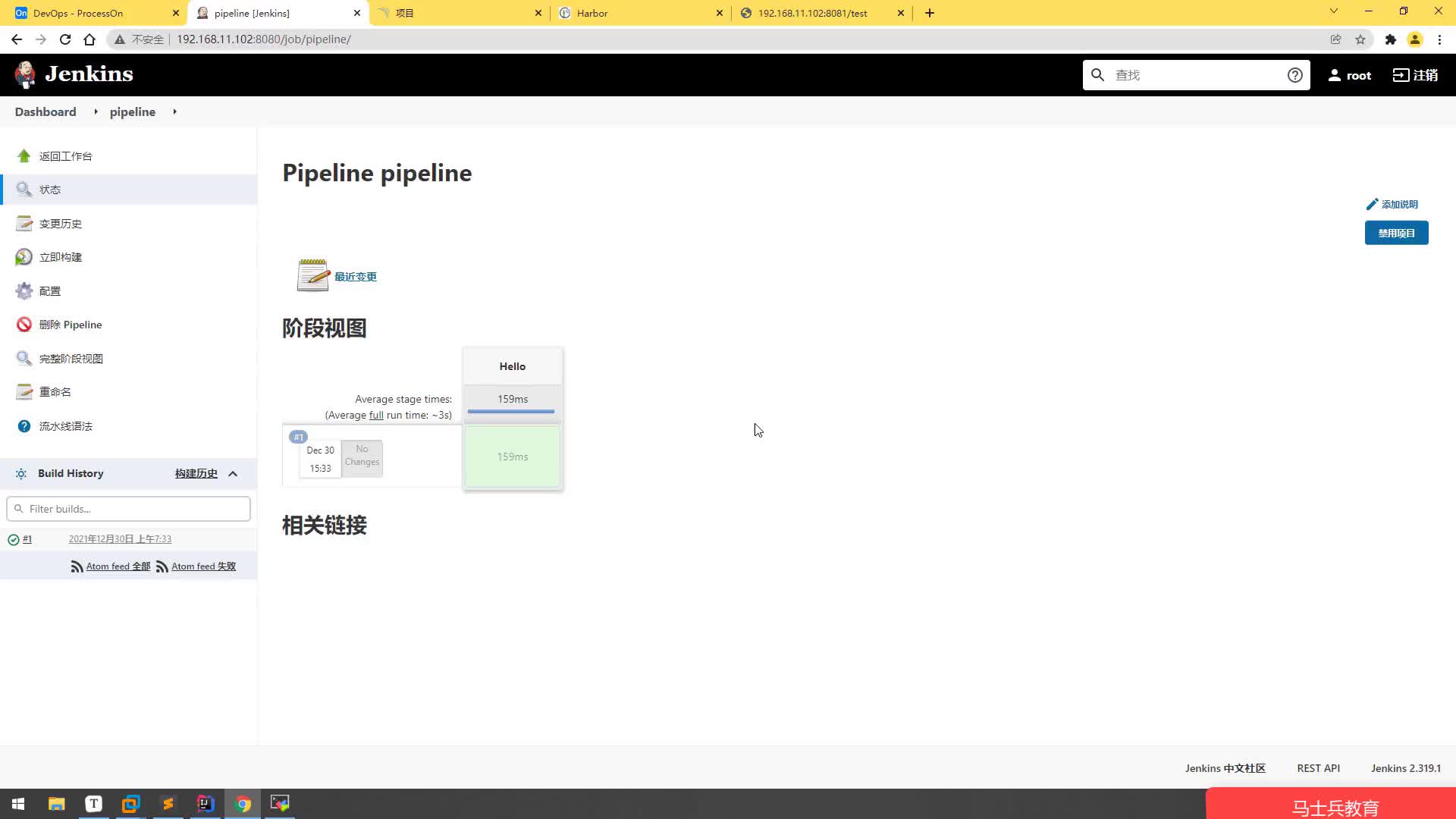Expand the arrow after the pipeline breadcrumb
The width and height of the screenshot is (1456, 819).
(174, 111)
